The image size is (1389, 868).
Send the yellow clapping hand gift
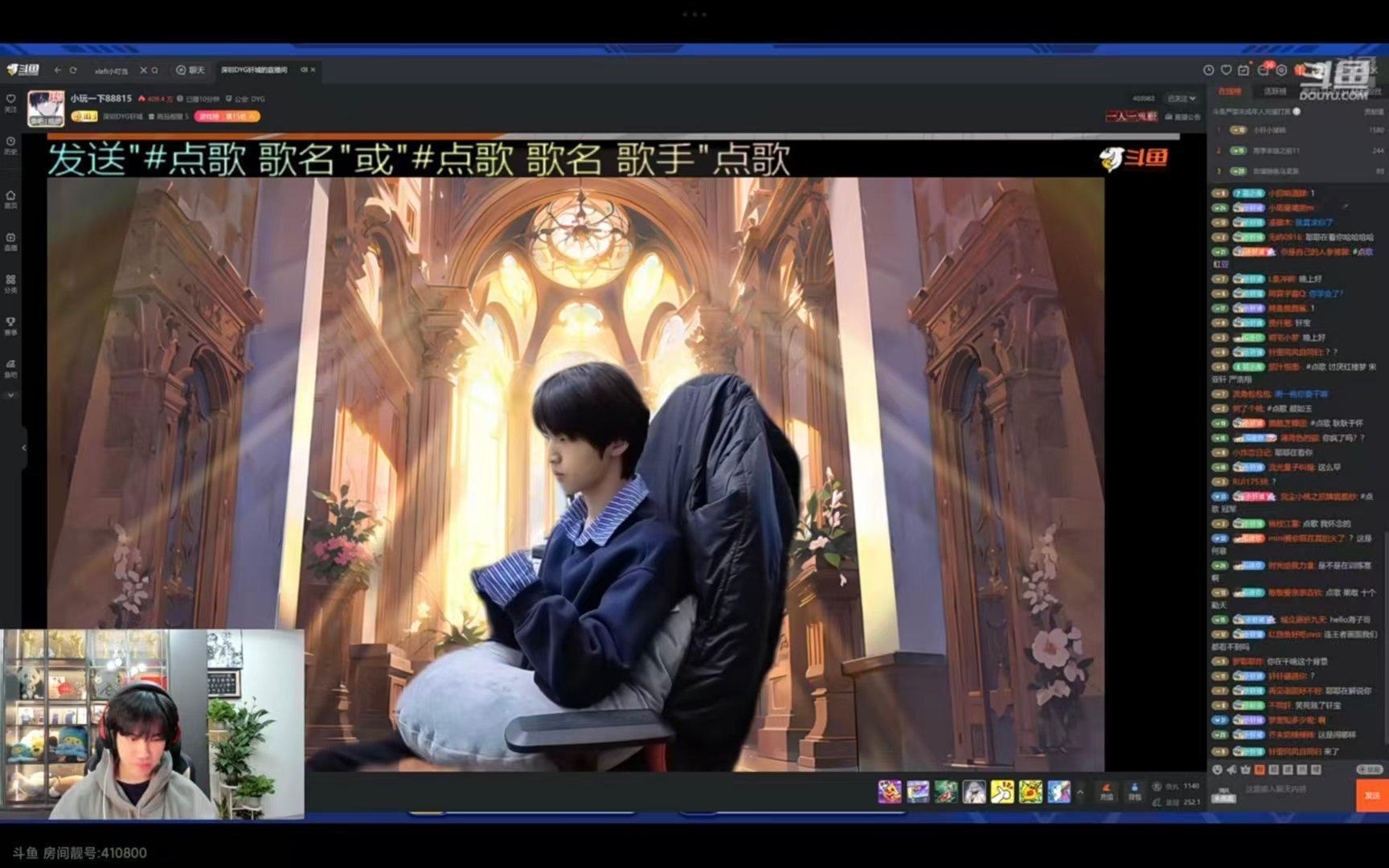coord(1002,792)
